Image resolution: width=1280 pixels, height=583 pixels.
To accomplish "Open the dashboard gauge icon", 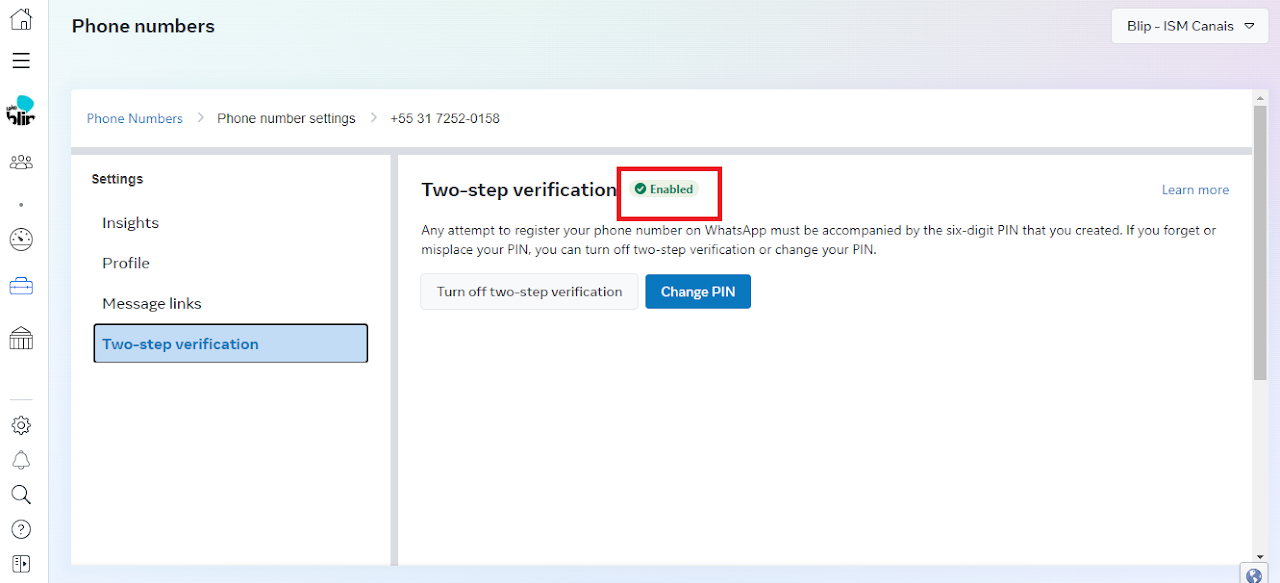I will tap(21, 239).
